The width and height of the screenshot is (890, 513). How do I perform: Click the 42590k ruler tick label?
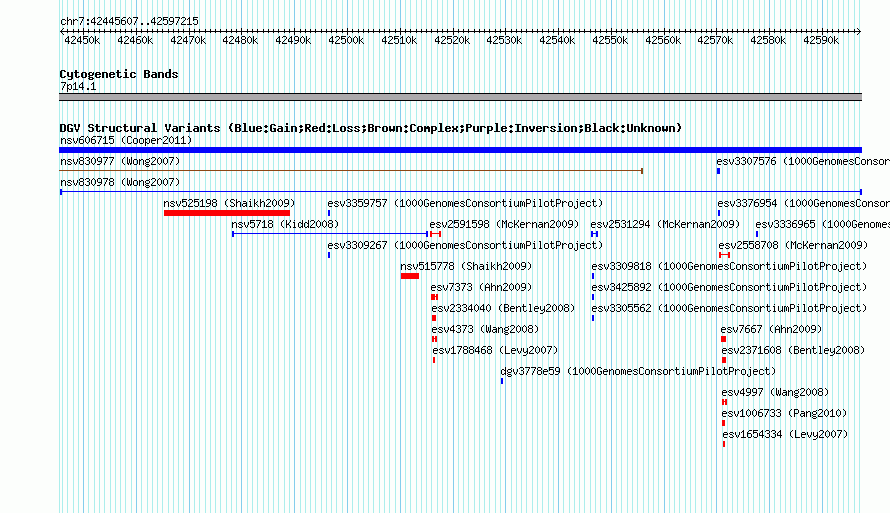821,40
